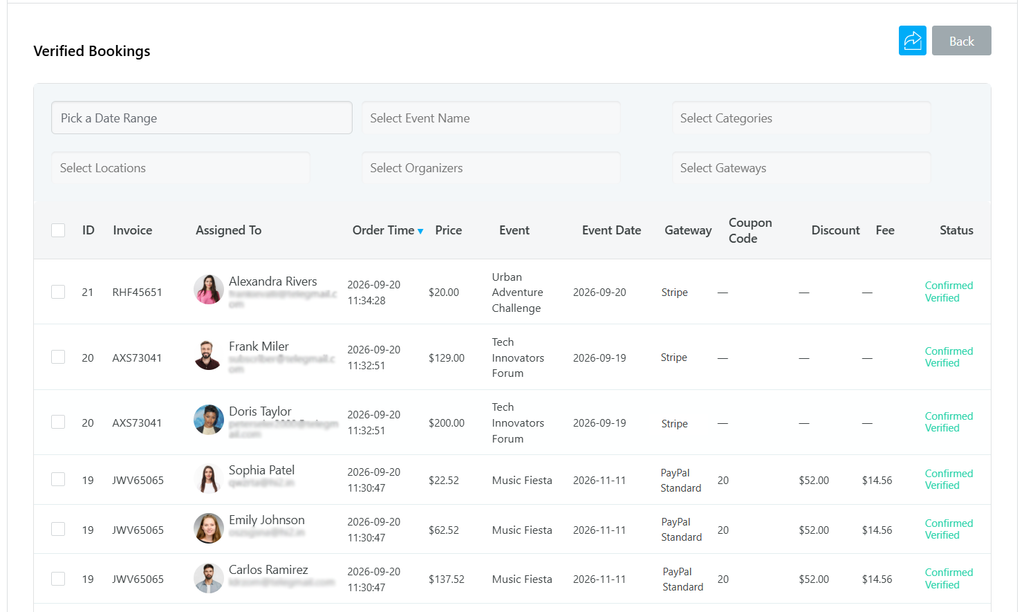Check the box for Doris Taylor booking

[58, 422]
